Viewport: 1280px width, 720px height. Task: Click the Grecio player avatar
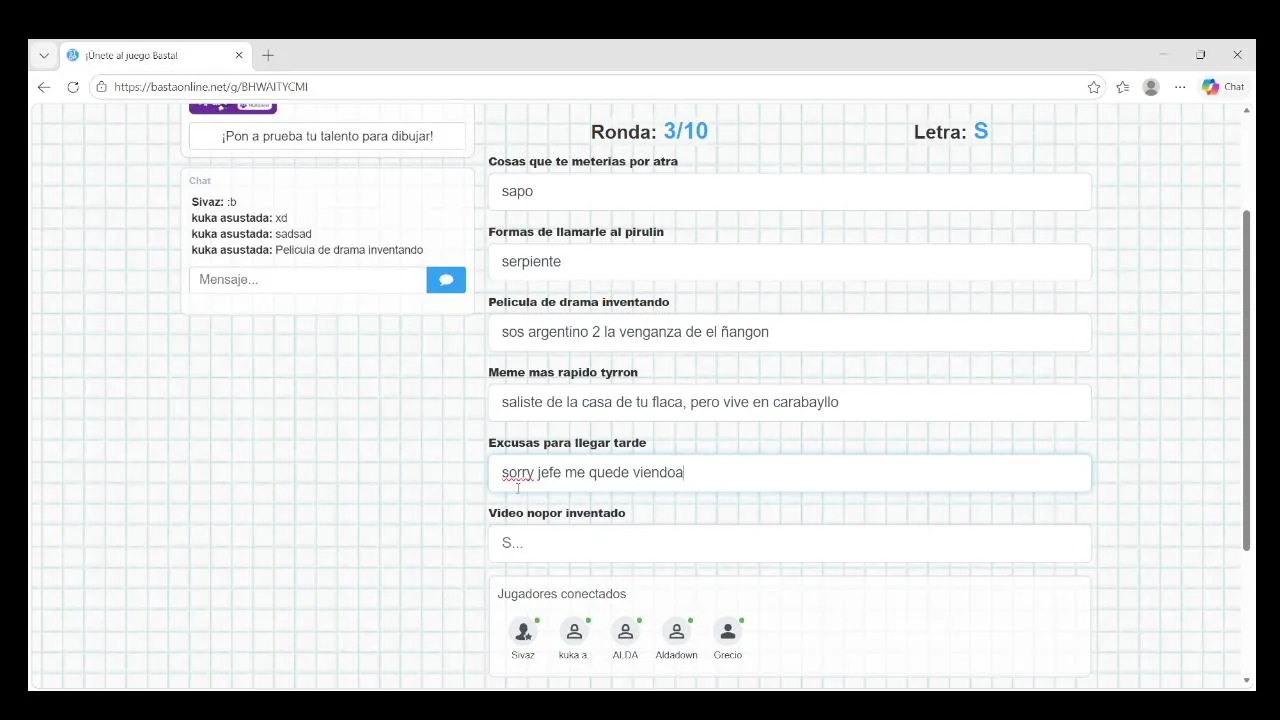point(728,631)
